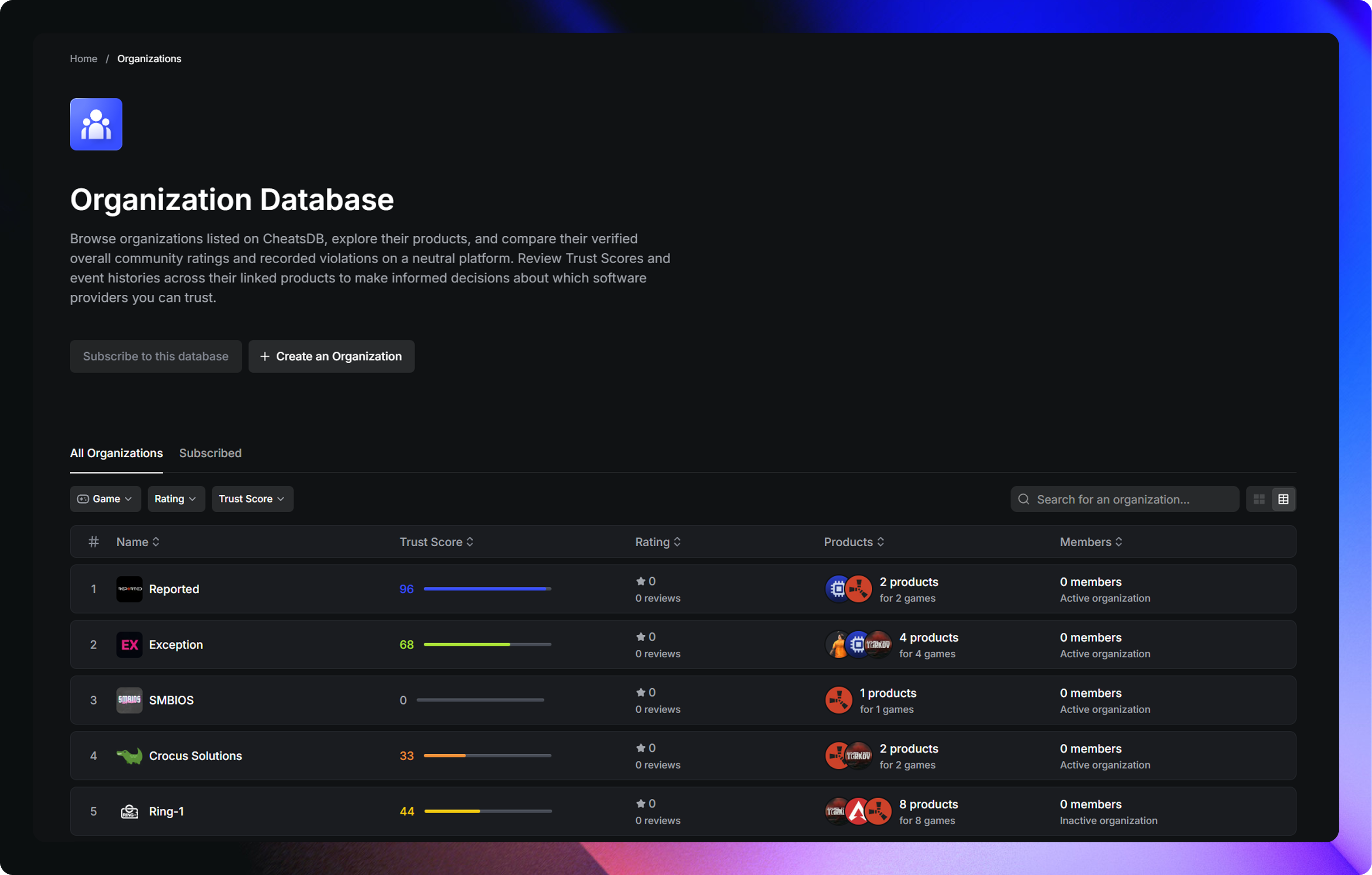The image size is (1372, 875).
Task: Click Ring-1's trust score value 44
Action: [x=407, y=811]
